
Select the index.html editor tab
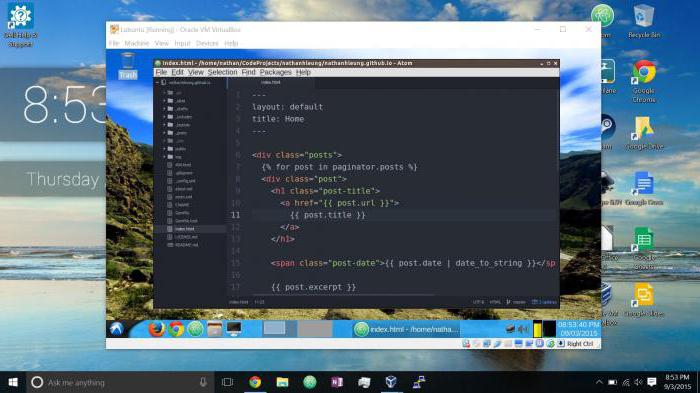tap(271, 83)
